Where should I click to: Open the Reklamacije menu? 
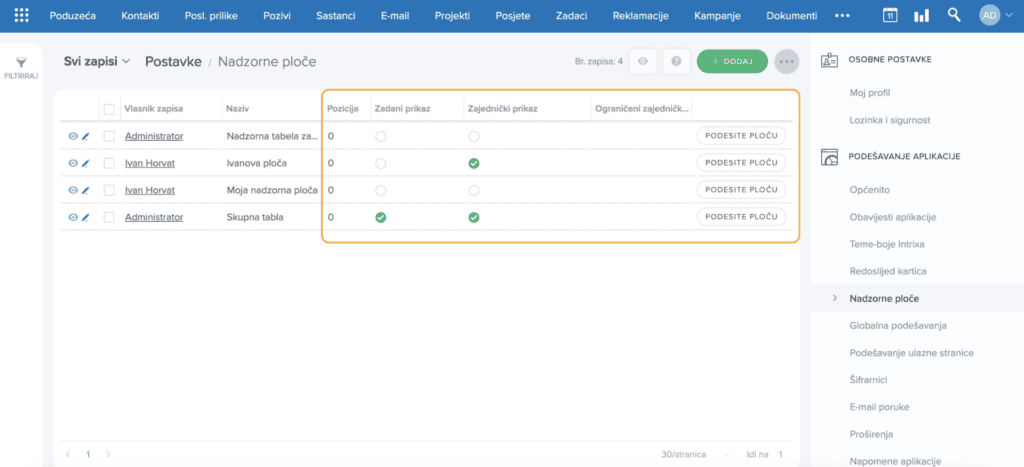click(641, 16)
